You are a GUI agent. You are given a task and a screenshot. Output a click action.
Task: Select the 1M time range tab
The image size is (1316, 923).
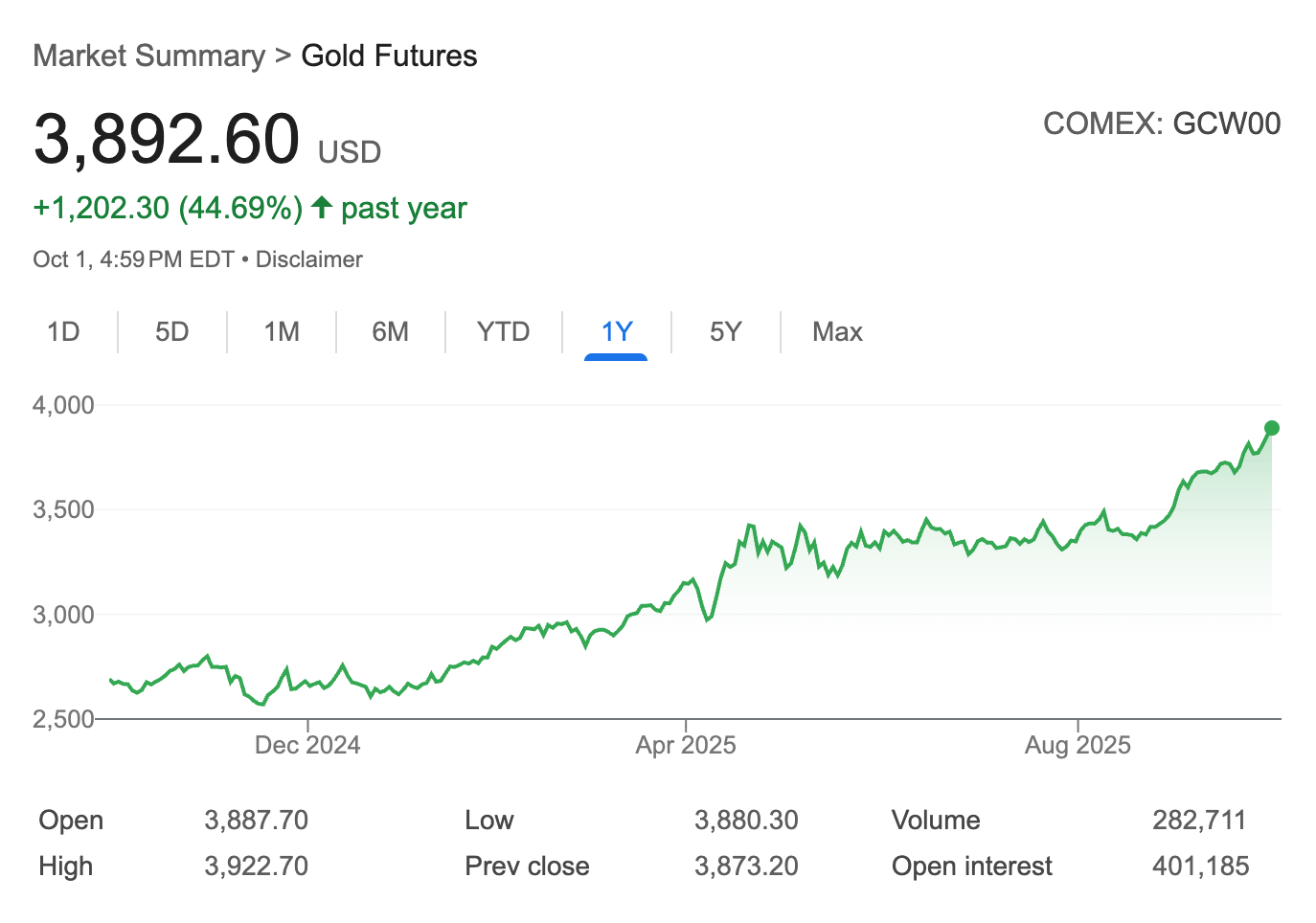click(x=282, y=332)
